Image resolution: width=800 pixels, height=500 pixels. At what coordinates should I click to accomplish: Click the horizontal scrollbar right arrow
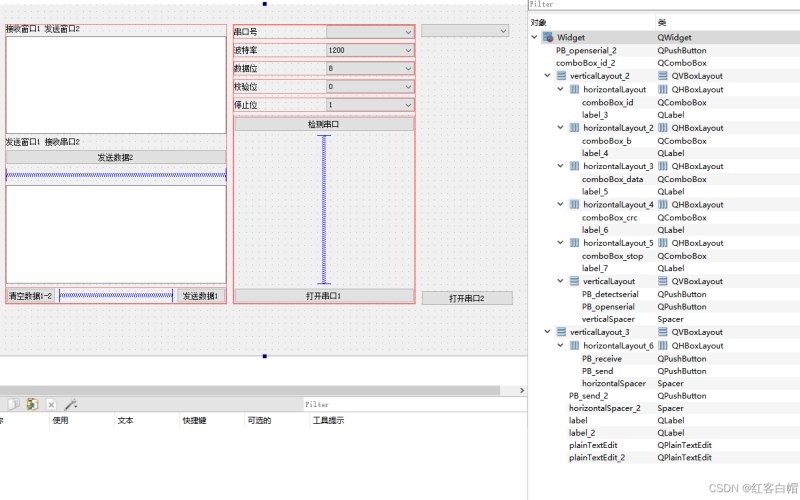[x=521, y=390]
